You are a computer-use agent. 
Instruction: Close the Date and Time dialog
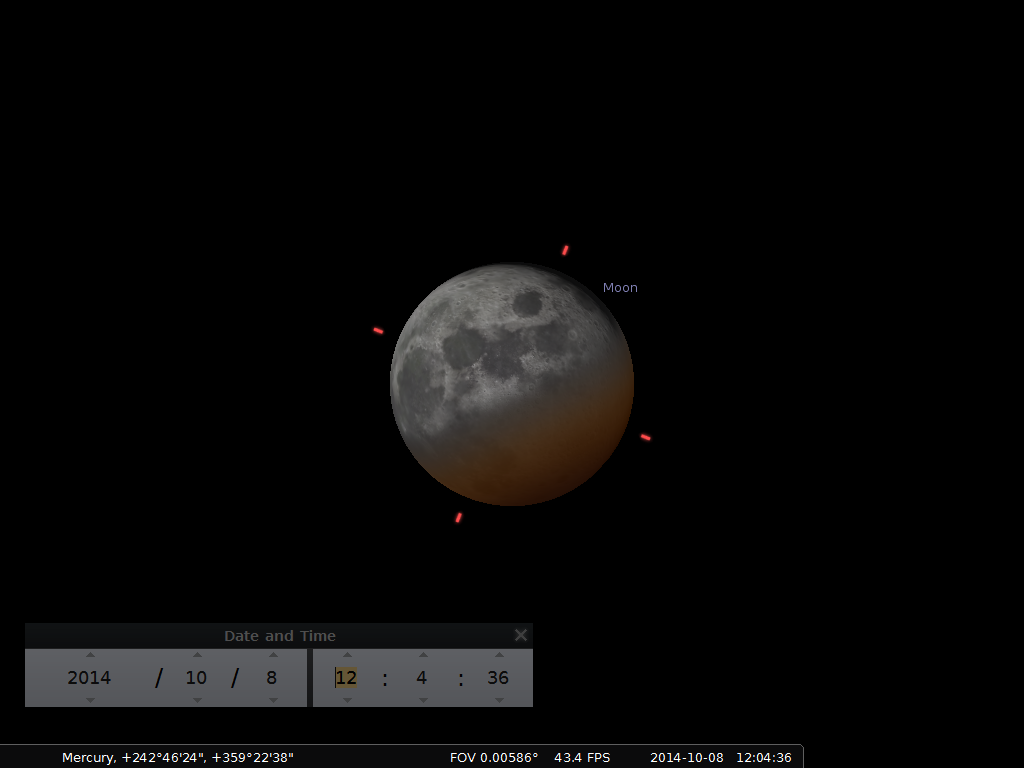point(520,635)
